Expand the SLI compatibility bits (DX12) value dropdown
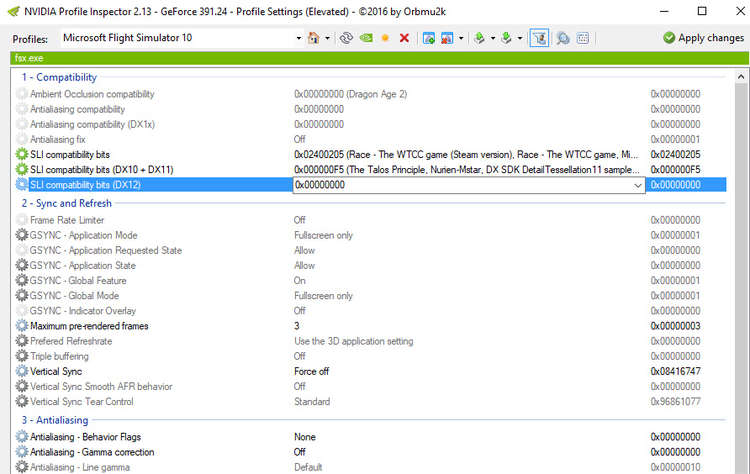Viewport: 750px width, 474px height. point(638,185)
